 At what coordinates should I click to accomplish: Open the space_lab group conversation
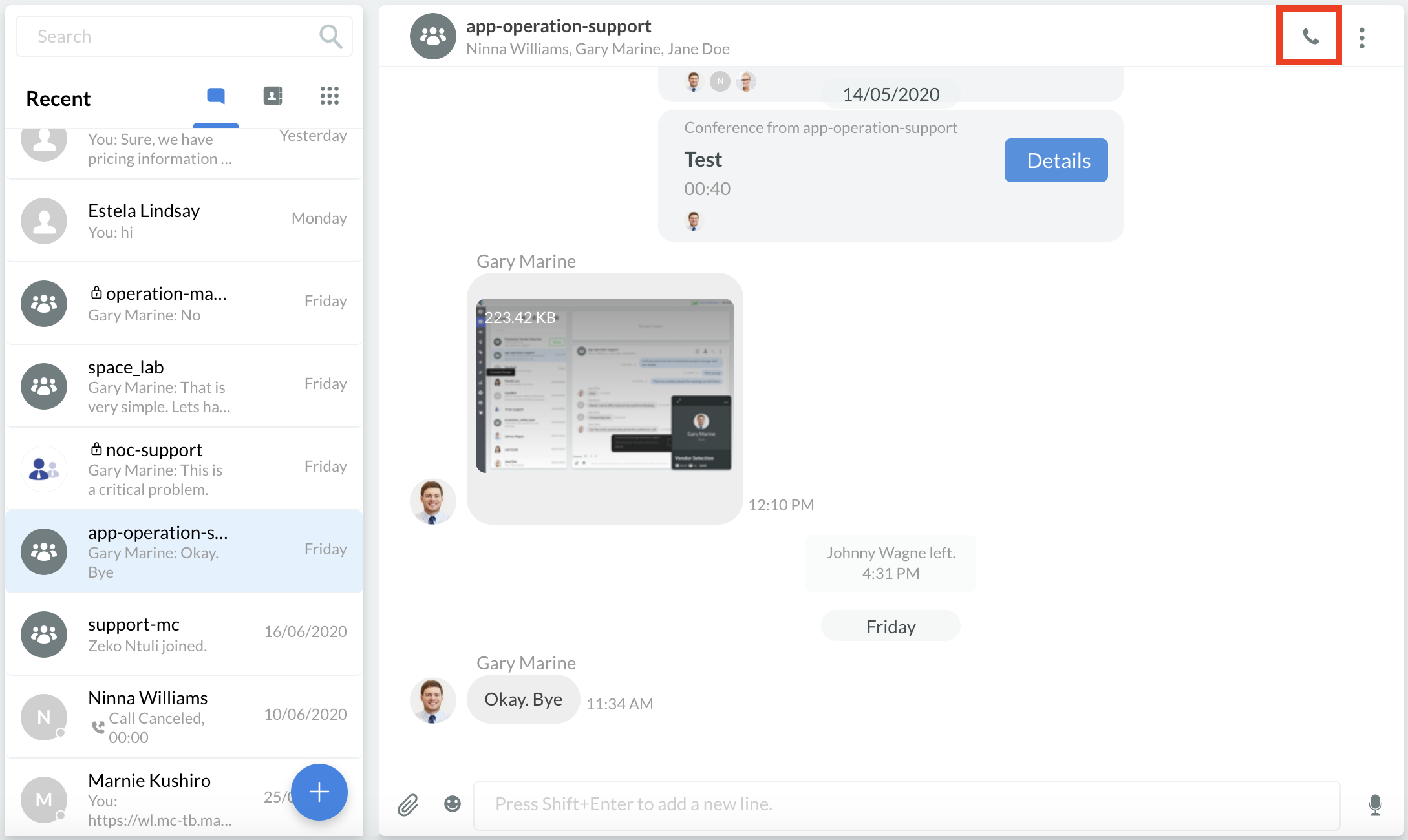[184, 386]
